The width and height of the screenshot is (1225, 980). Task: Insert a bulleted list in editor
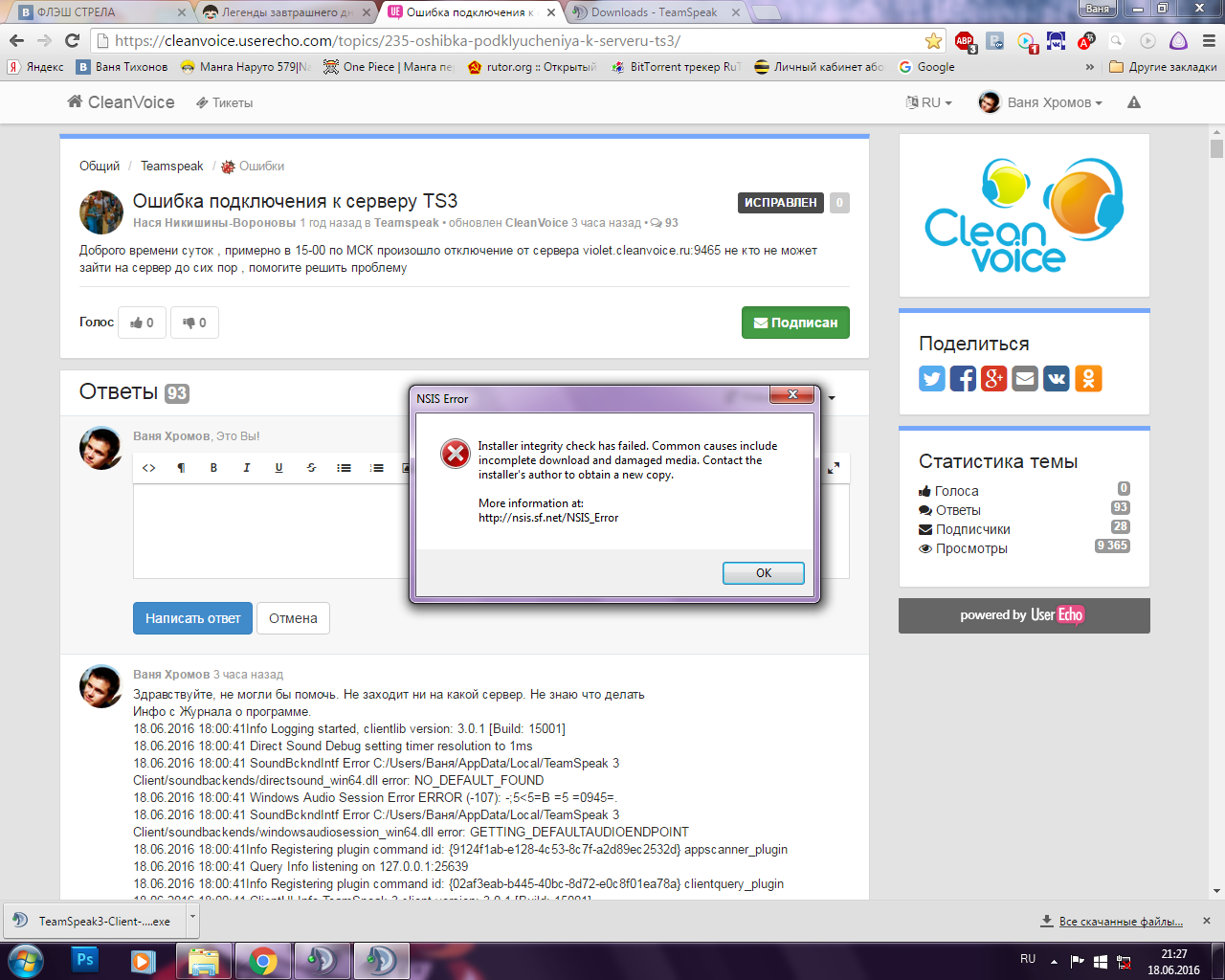[344, 468]
